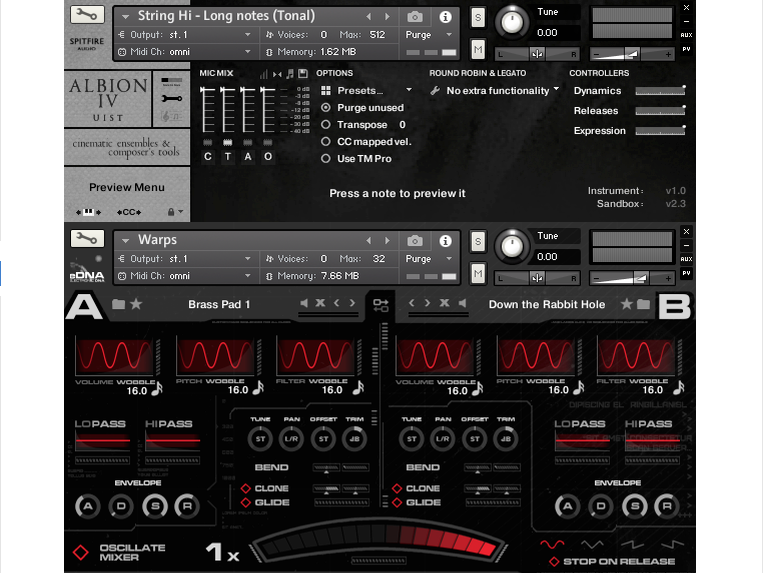The height and width of the screenshot is (573, 763).
Task: Go to next preset of String Hi instrument
Action: coord(387,17)
